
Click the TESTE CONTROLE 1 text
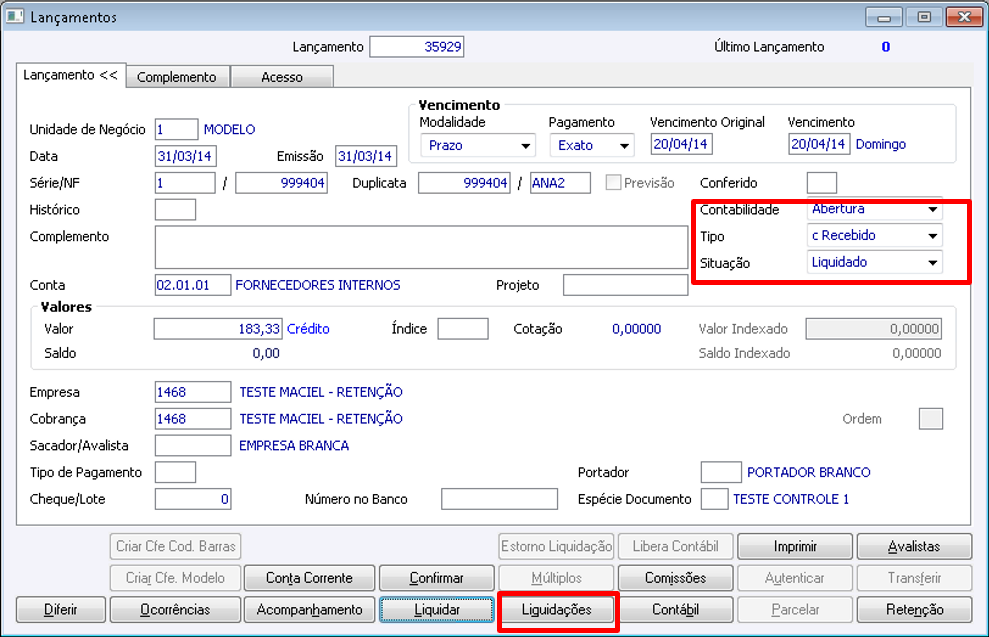[x=791, y=499]
